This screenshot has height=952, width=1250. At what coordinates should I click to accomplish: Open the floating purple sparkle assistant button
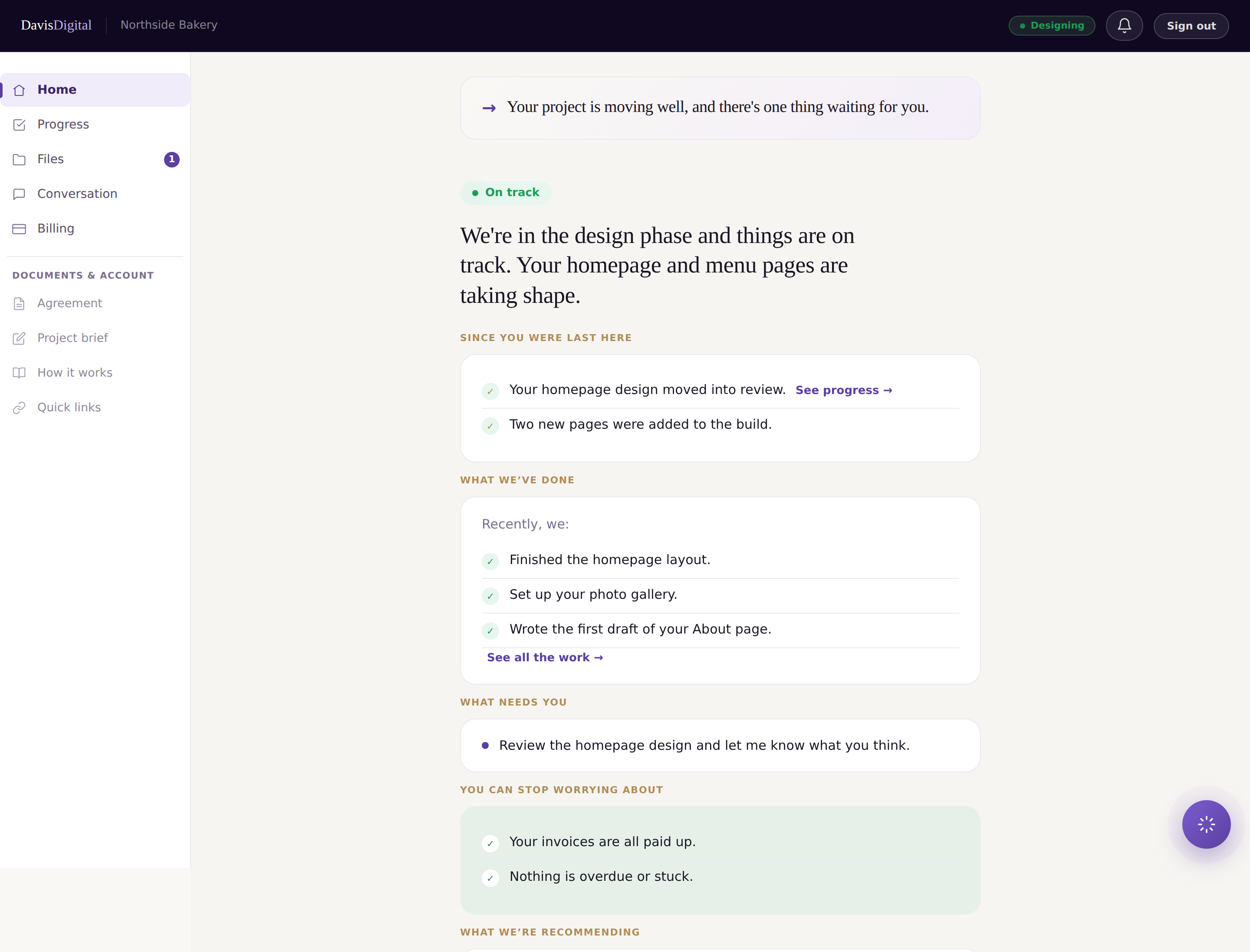click(1206, 824)
